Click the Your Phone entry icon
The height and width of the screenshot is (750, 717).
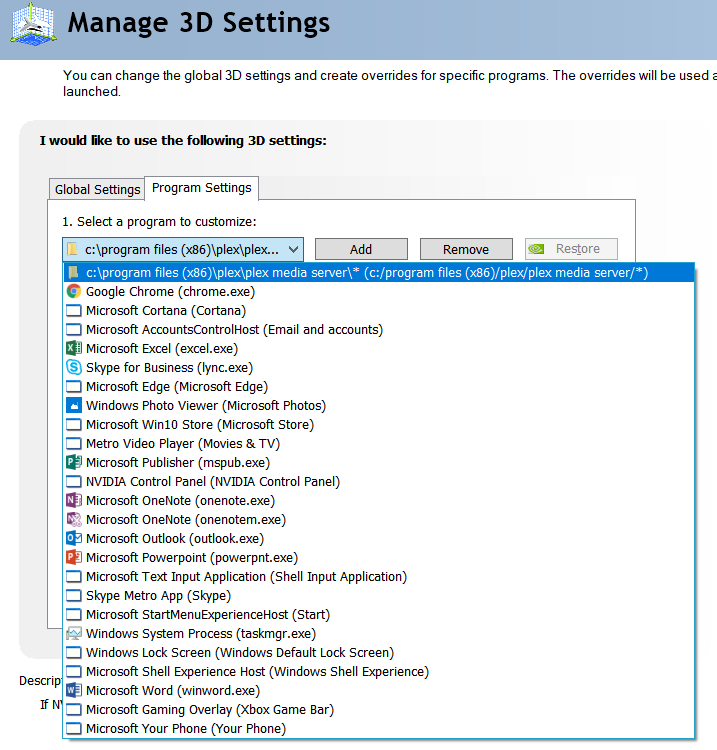pyautogui.click(x=74, y=728)
